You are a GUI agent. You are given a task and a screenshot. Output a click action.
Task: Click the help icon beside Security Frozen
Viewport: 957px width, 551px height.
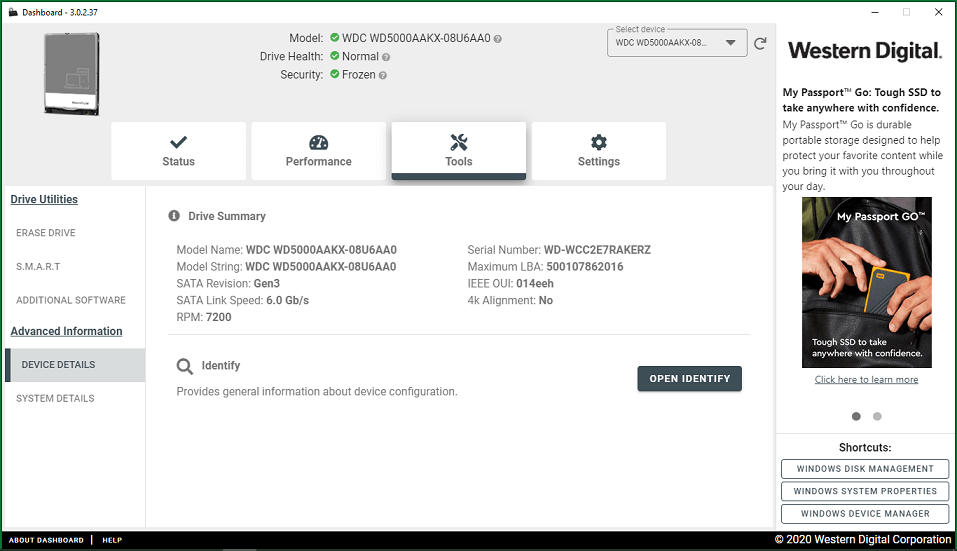383,76
